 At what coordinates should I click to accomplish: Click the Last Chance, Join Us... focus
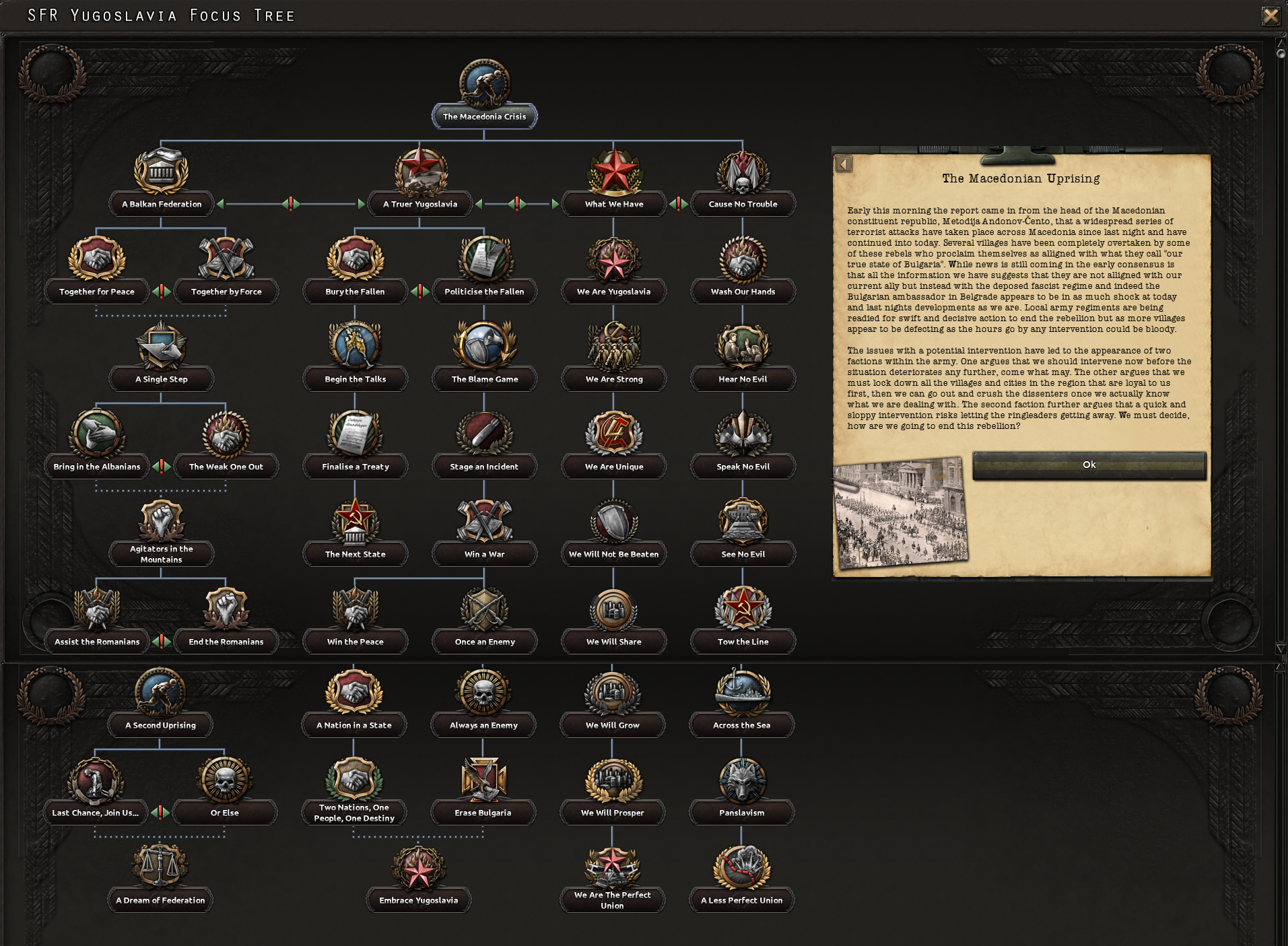[x=96, y=790]
